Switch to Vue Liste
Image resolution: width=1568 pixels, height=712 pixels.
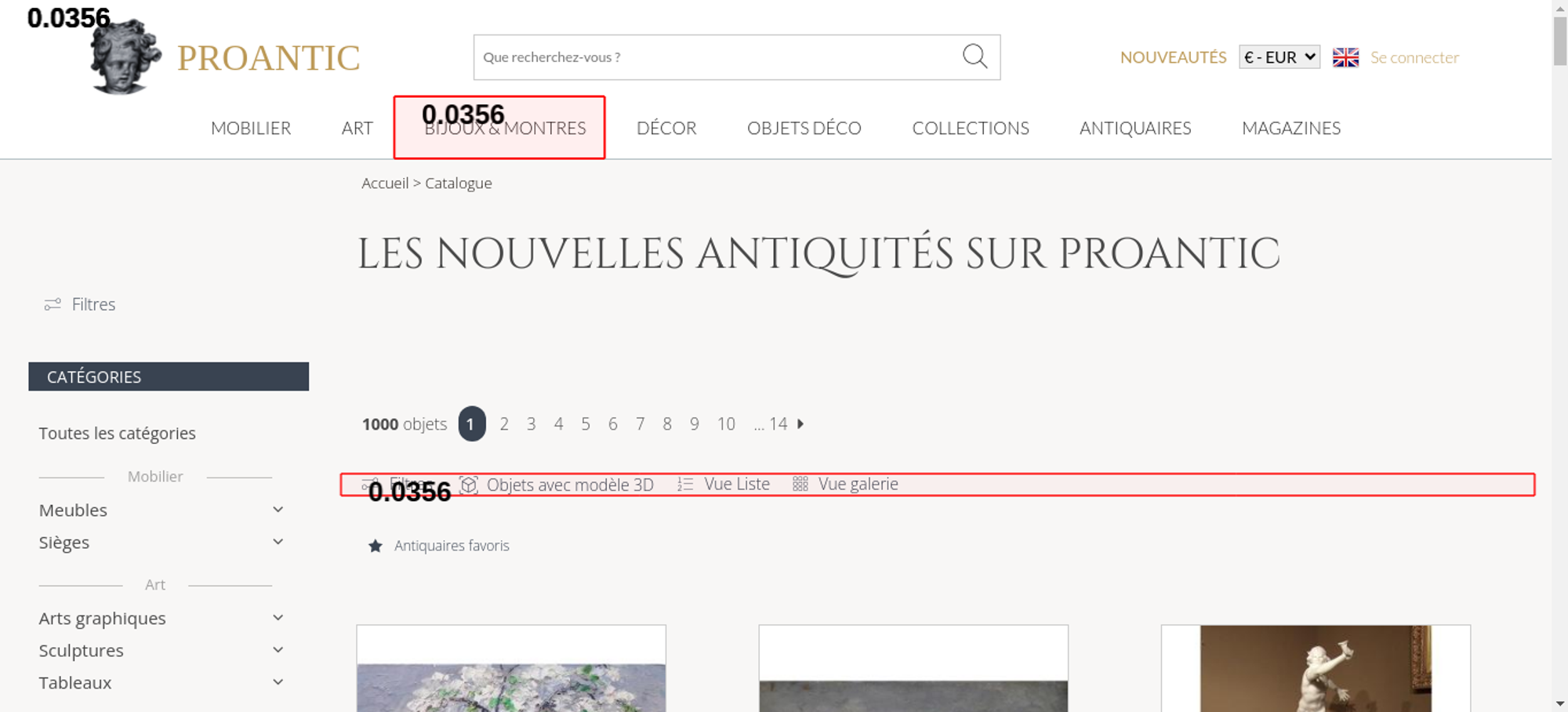(737, 484)
